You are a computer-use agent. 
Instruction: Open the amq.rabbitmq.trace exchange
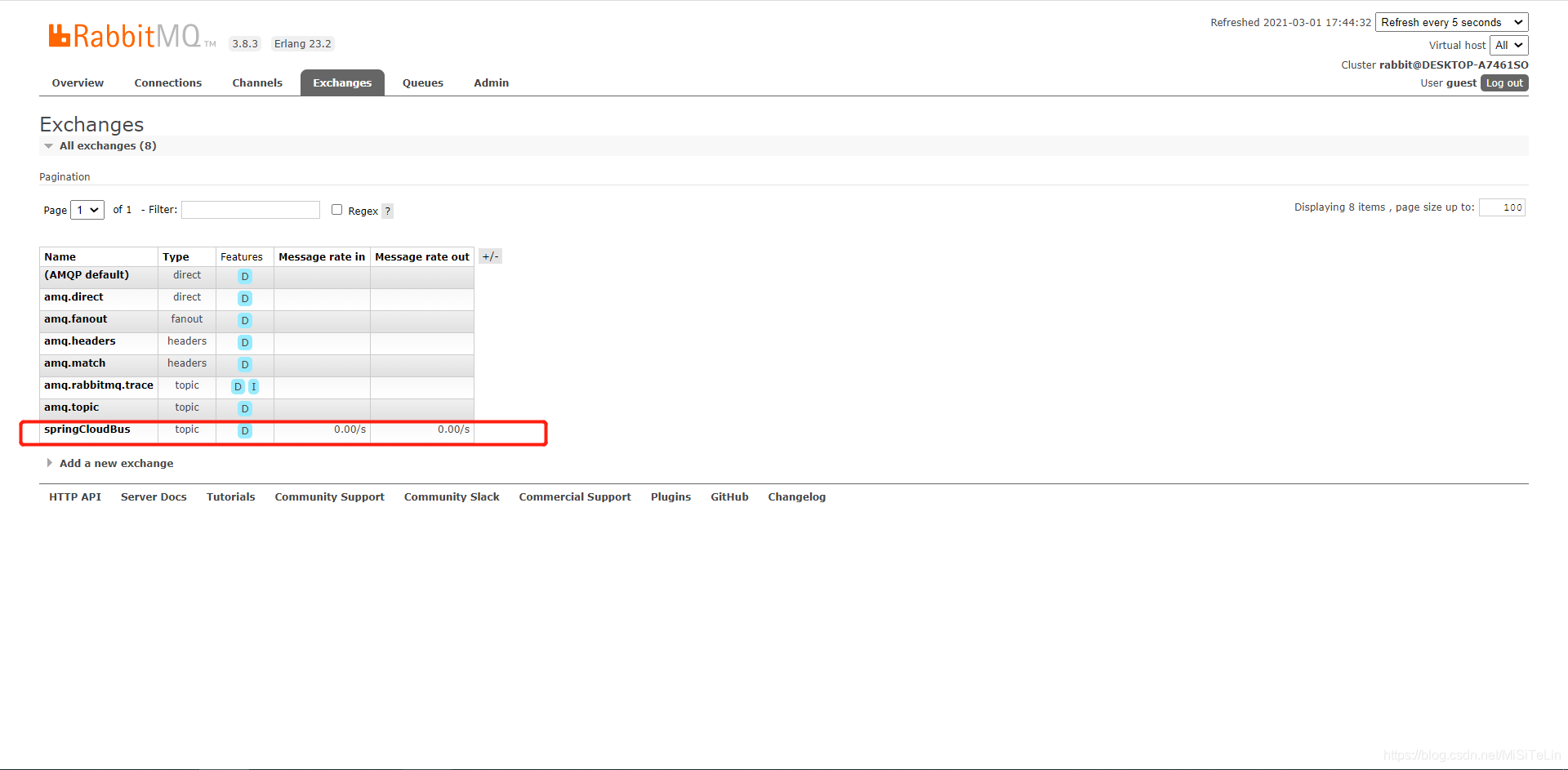pos(99,385)
